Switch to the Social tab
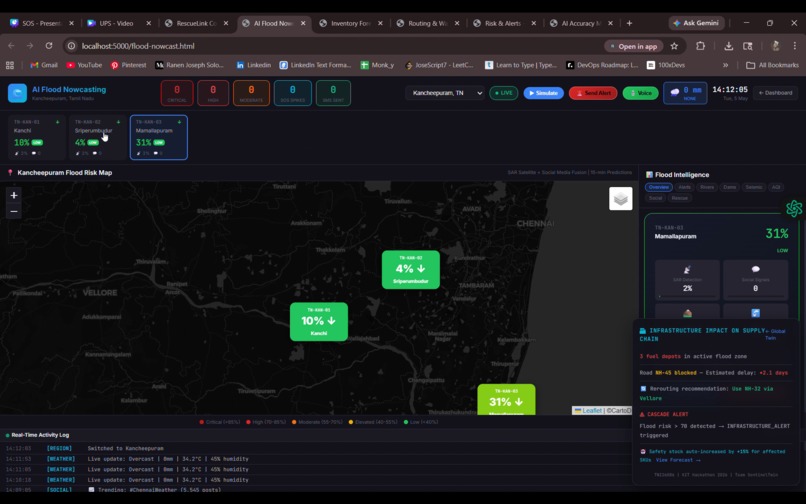 pos(655,198)
